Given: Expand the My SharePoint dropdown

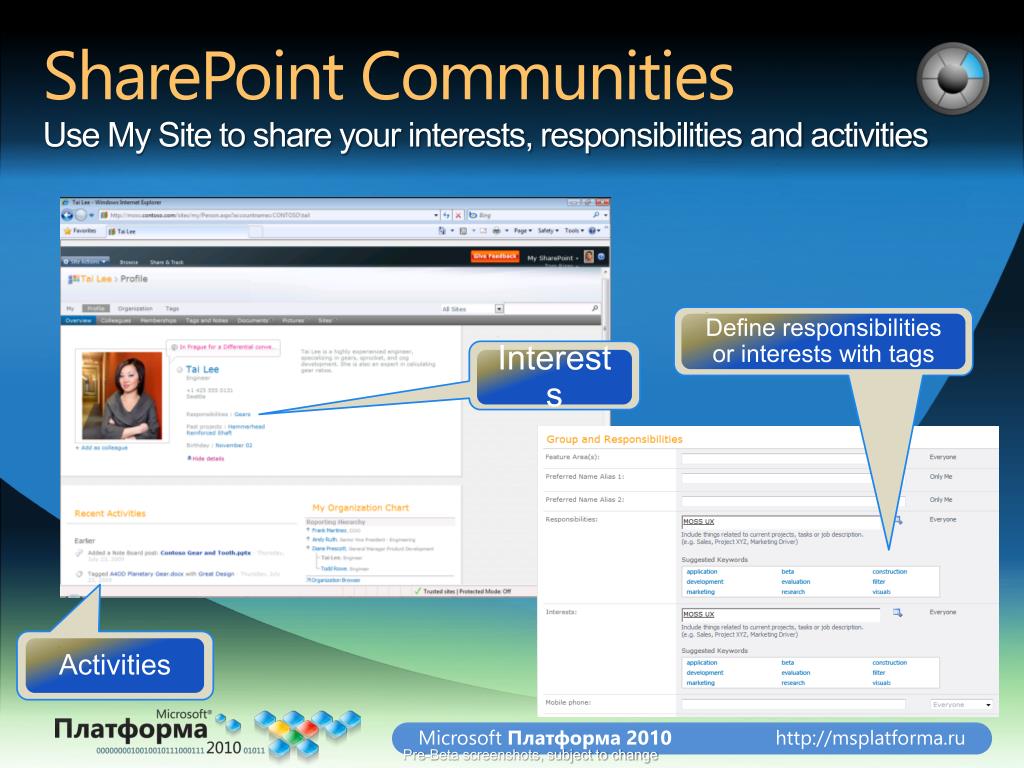Looking at the screenshot, I should pos(552,258).
